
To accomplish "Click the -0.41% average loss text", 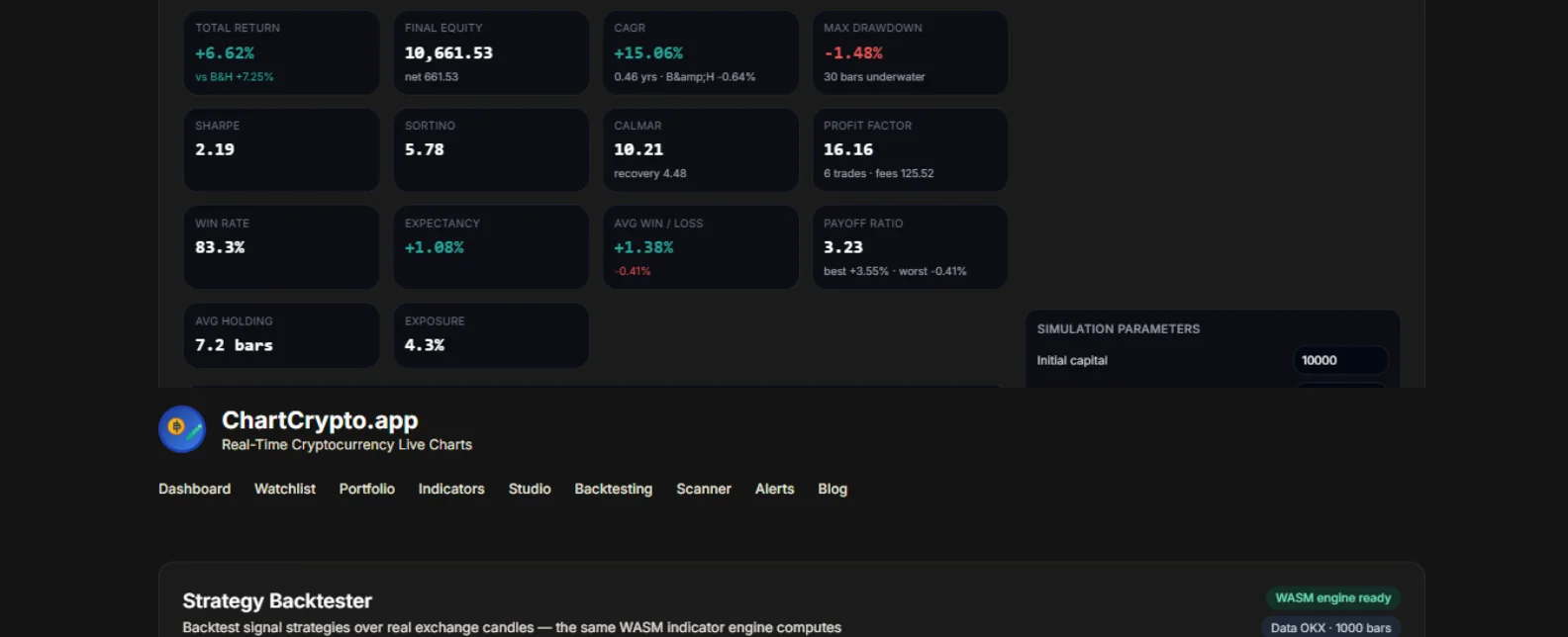I will click(x=633, y=271).
